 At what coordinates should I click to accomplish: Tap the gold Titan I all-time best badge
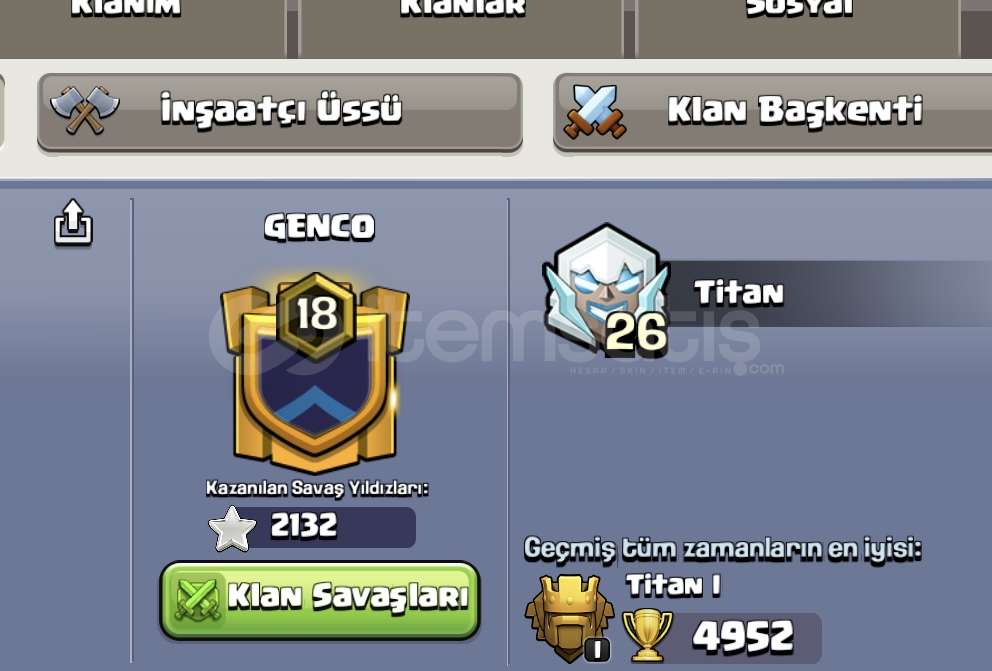click(x=569, y=618)
